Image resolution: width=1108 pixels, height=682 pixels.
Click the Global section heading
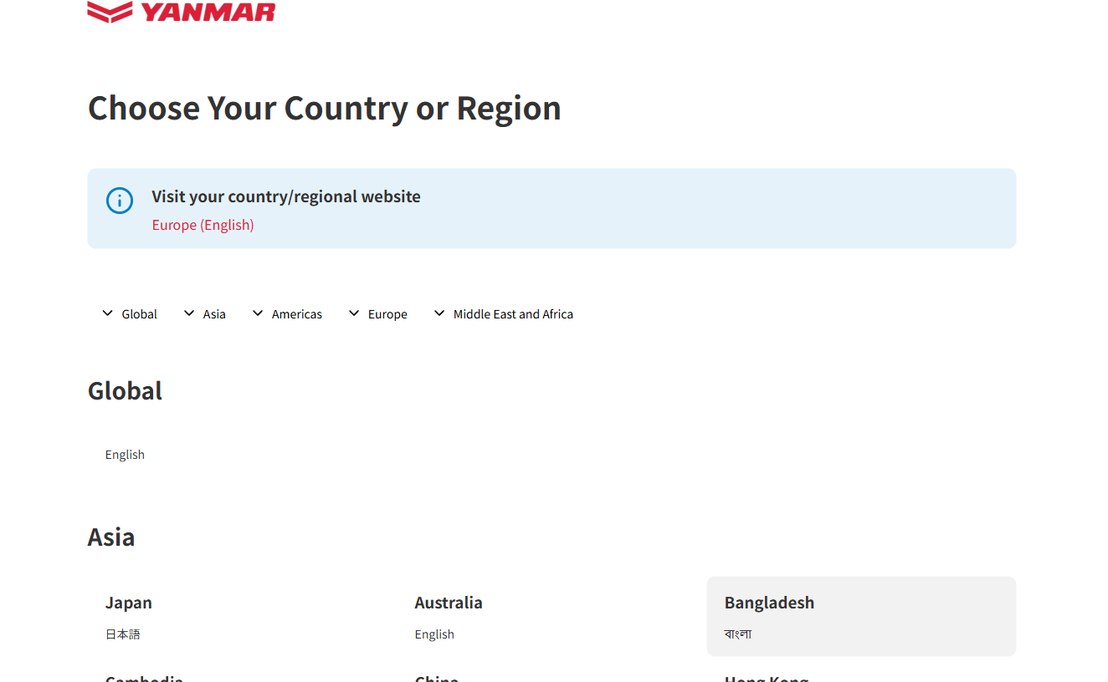pyautogui.click(x=125, y=391)
